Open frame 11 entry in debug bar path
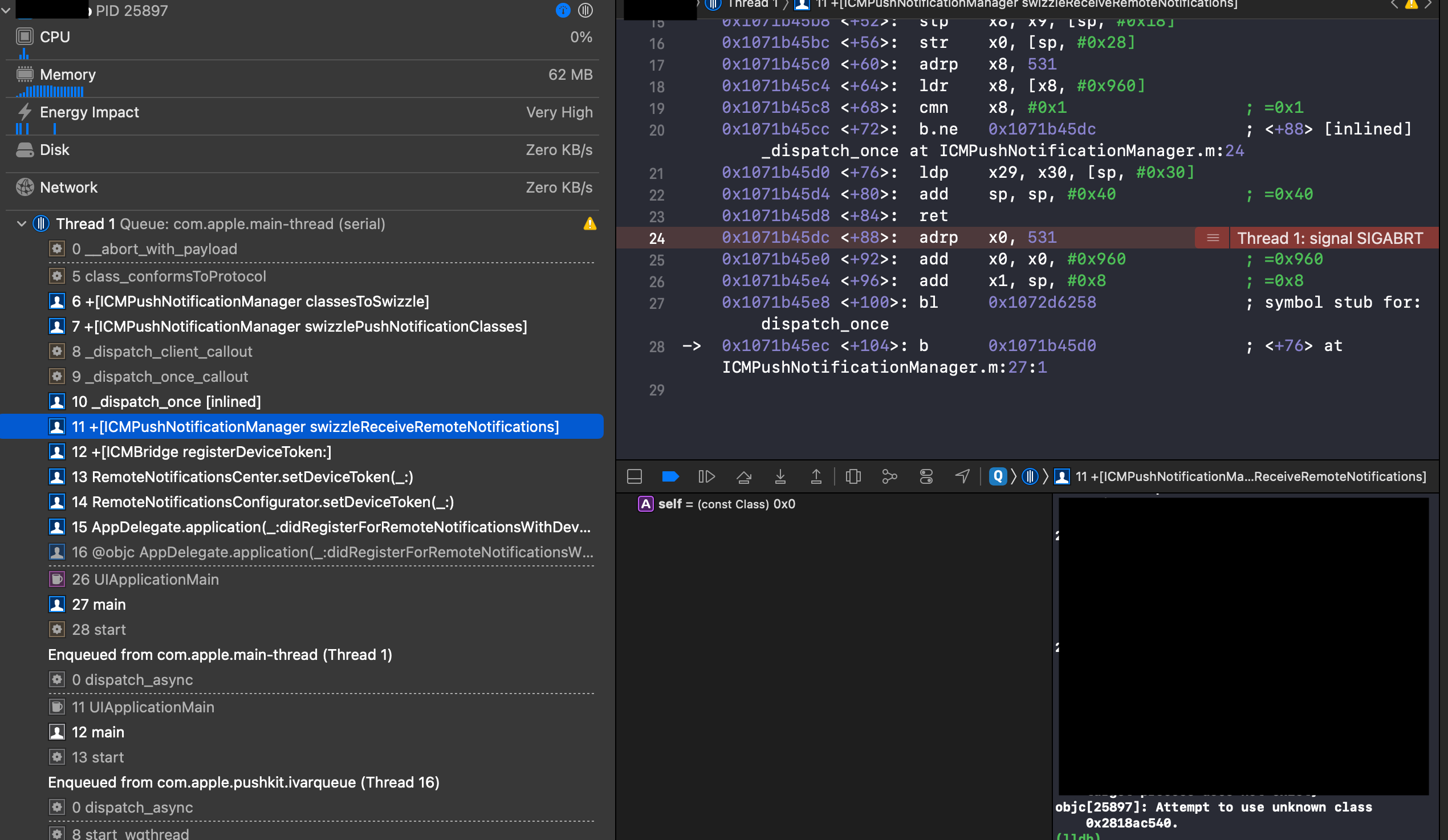 1241,476
